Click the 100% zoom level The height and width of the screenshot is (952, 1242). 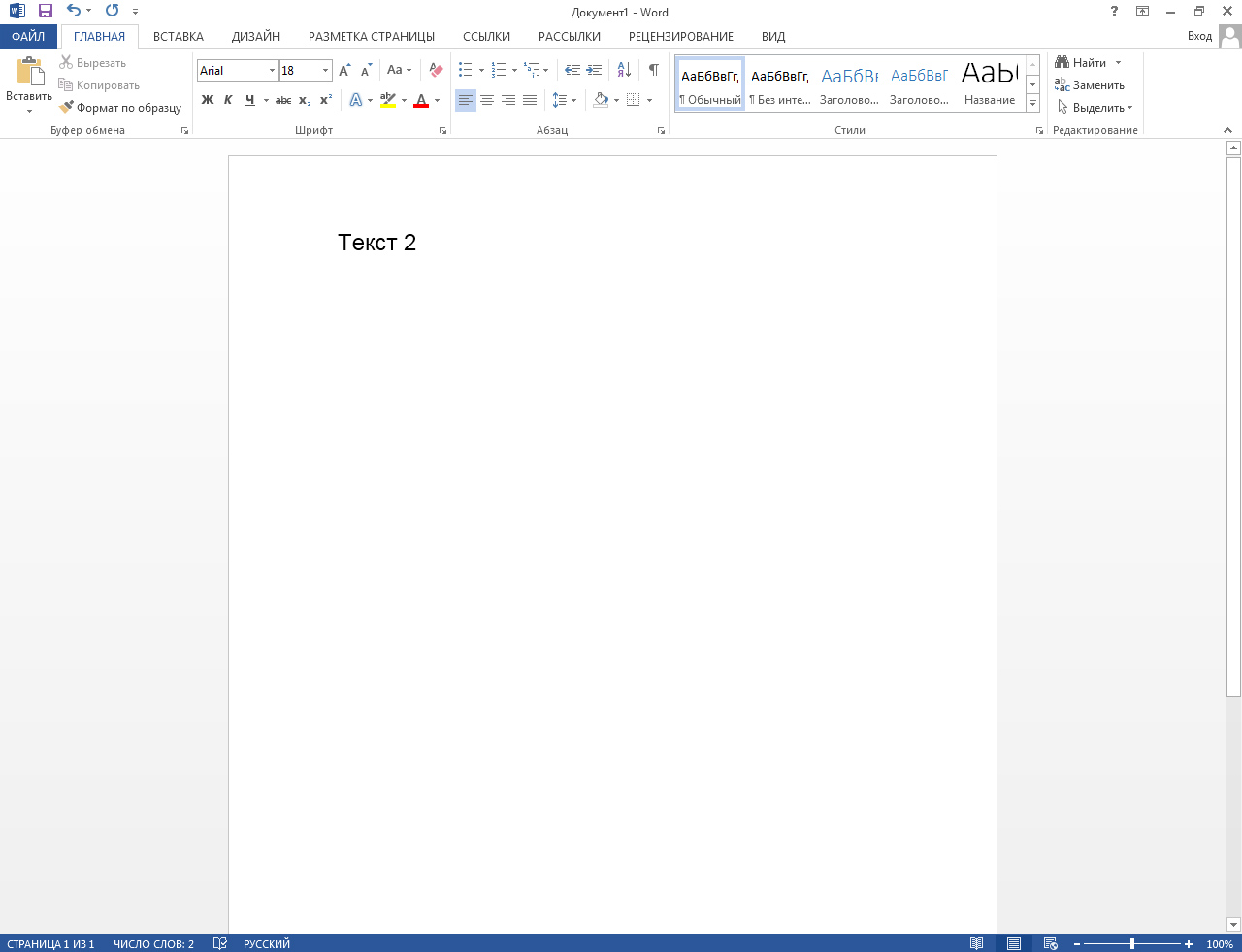click(x=1220, y=944)
